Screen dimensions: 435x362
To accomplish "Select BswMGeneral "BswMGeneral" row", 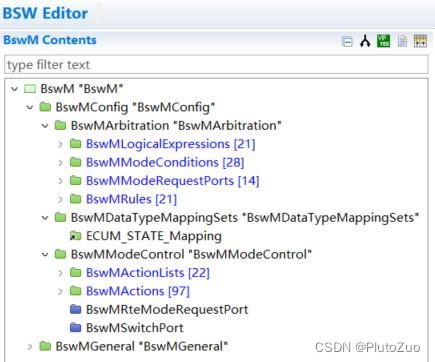I will pos(142,346).
